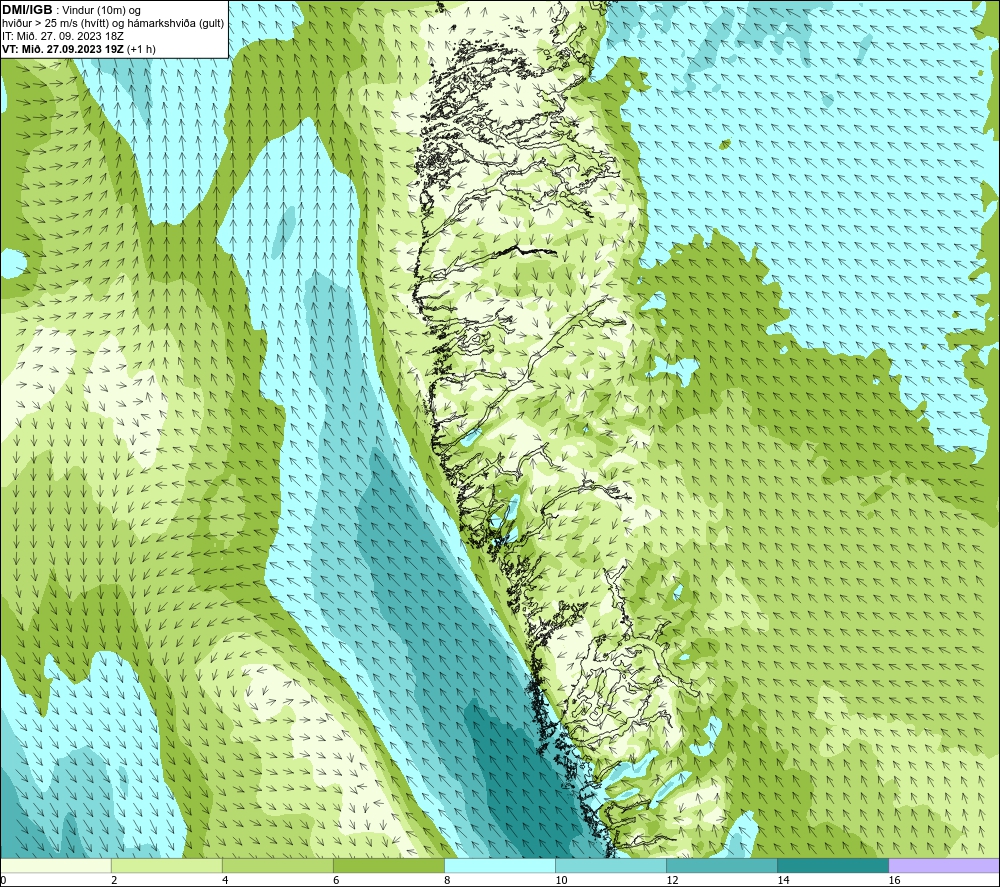The height and width of the screenshot is (887, 1000).
Task: Click the 10–12 m/s aqua legend swatch
Action: [x=611, y=865]
